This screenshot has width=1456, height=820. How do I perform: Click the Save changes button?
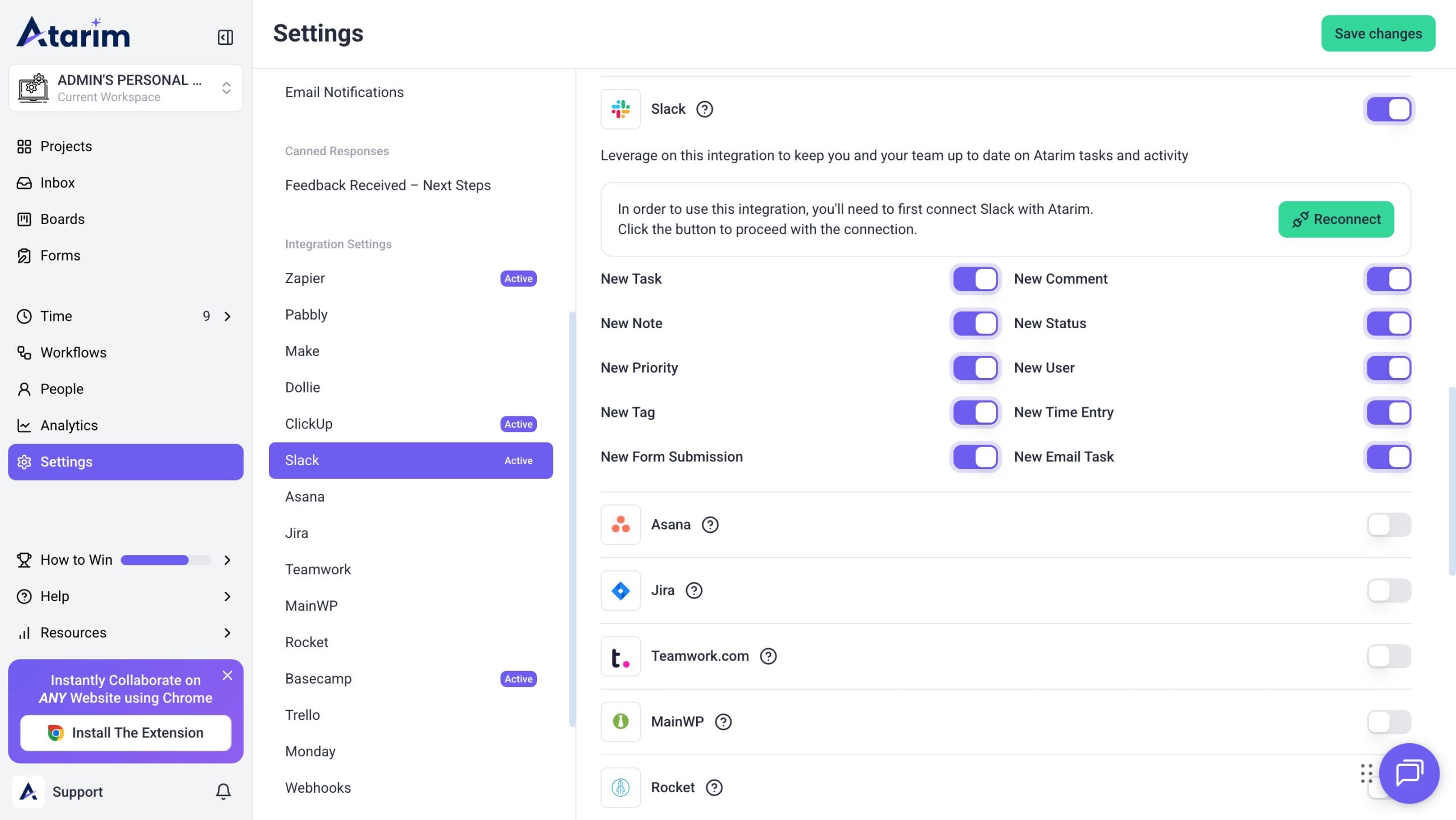click(x=1378, y=34)
